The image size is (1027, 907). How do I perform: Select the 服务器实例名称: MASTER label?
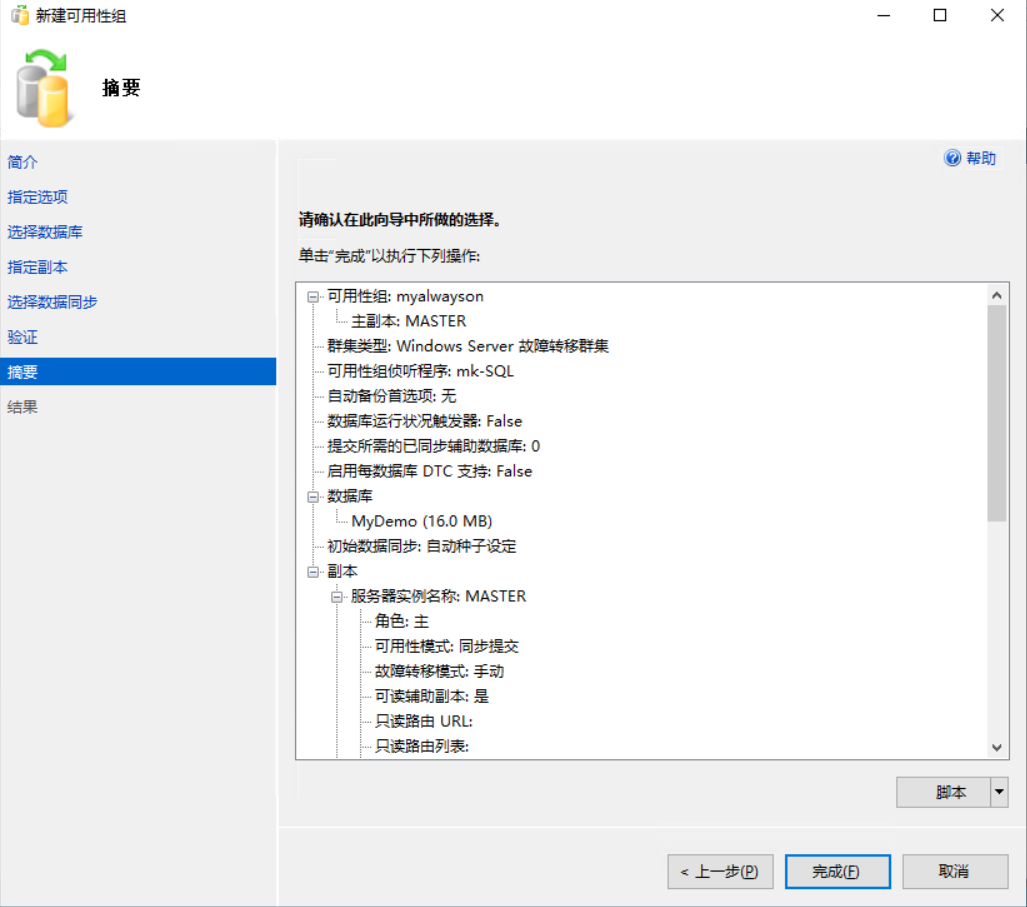[438, 597]
